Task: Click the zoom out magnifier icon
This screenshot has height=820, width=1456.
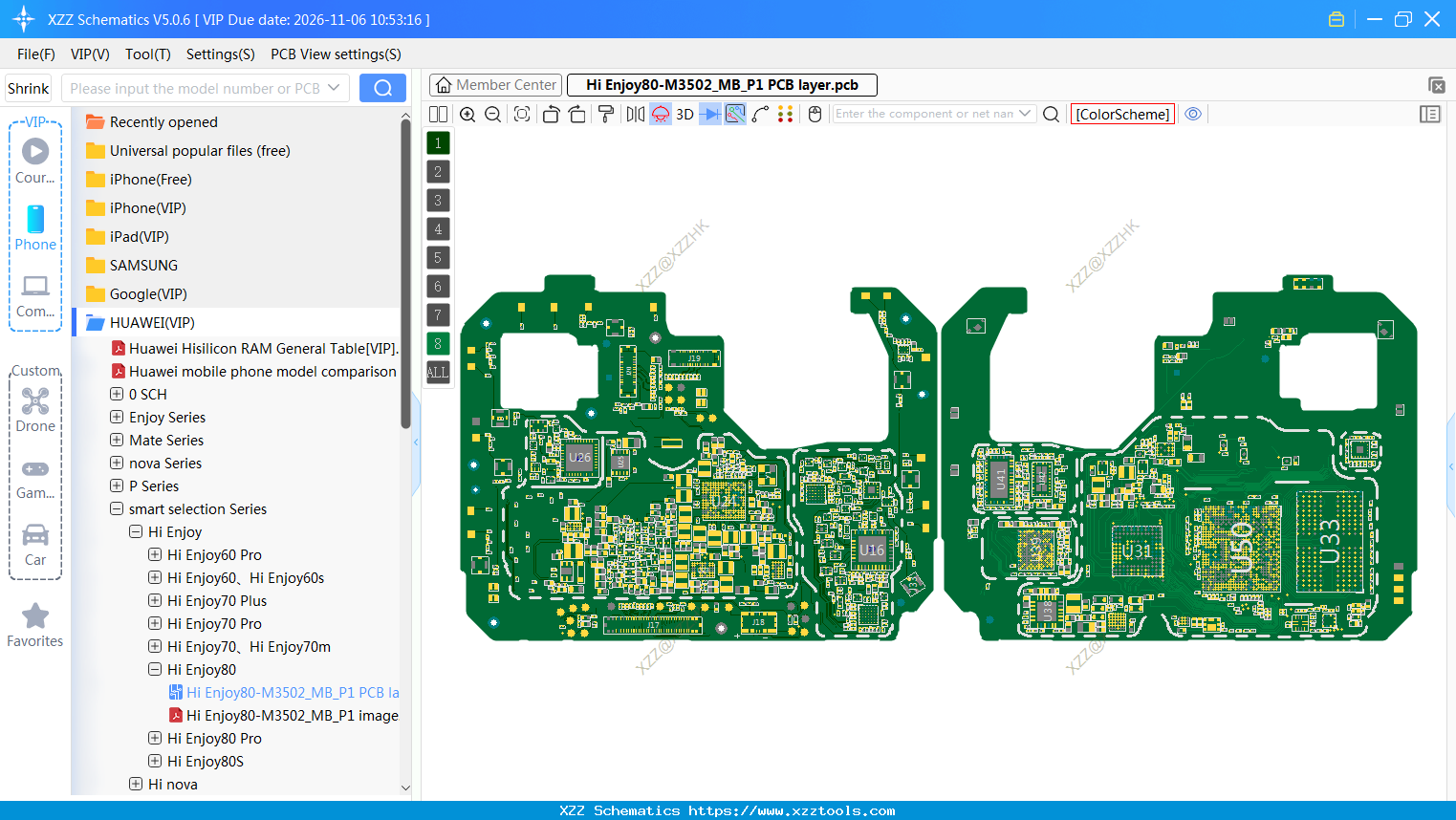Action: (x=491, y=114)
